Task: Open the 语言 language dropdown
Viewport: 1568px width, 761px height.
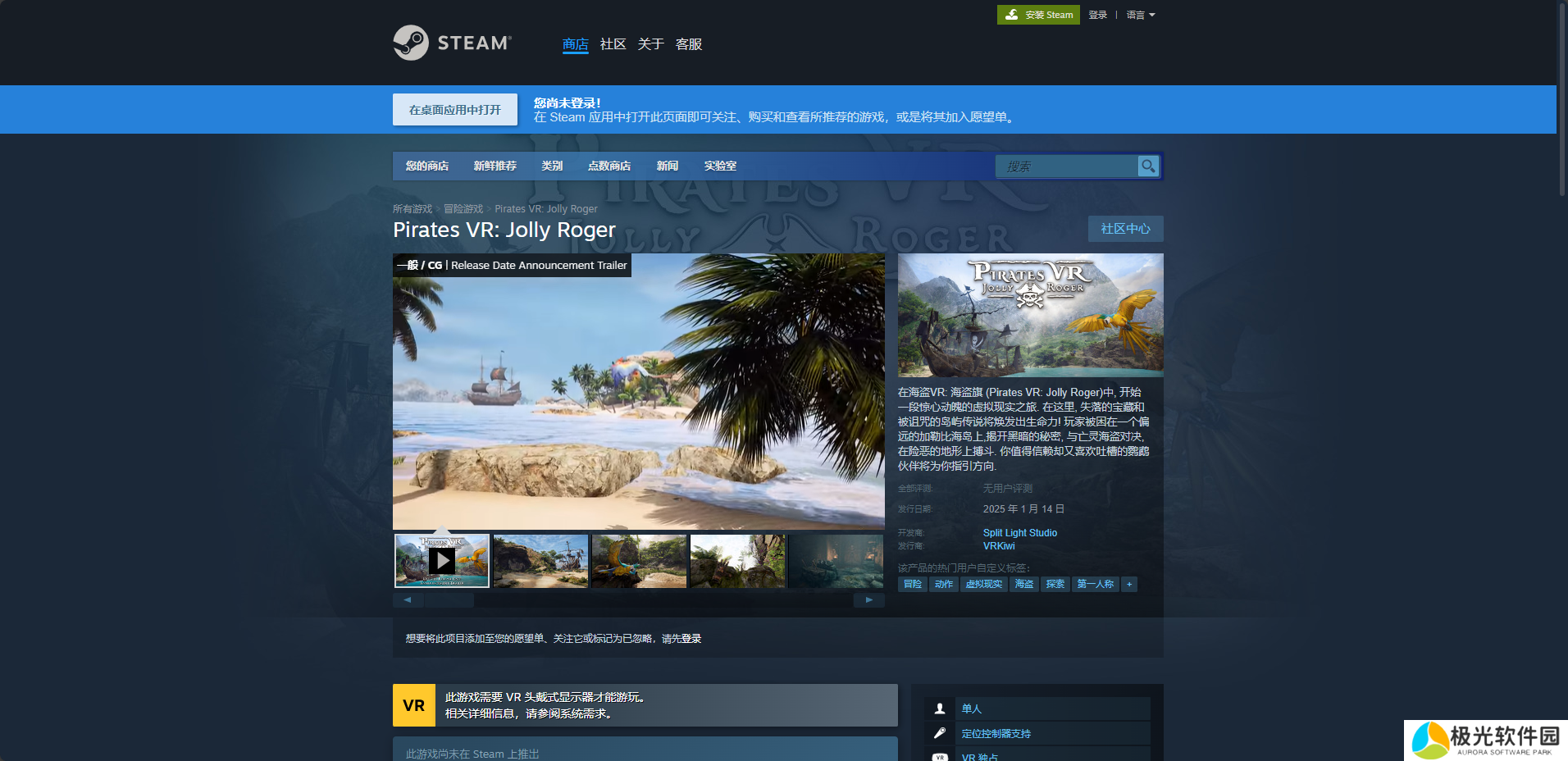Action: coord(1140,15)
